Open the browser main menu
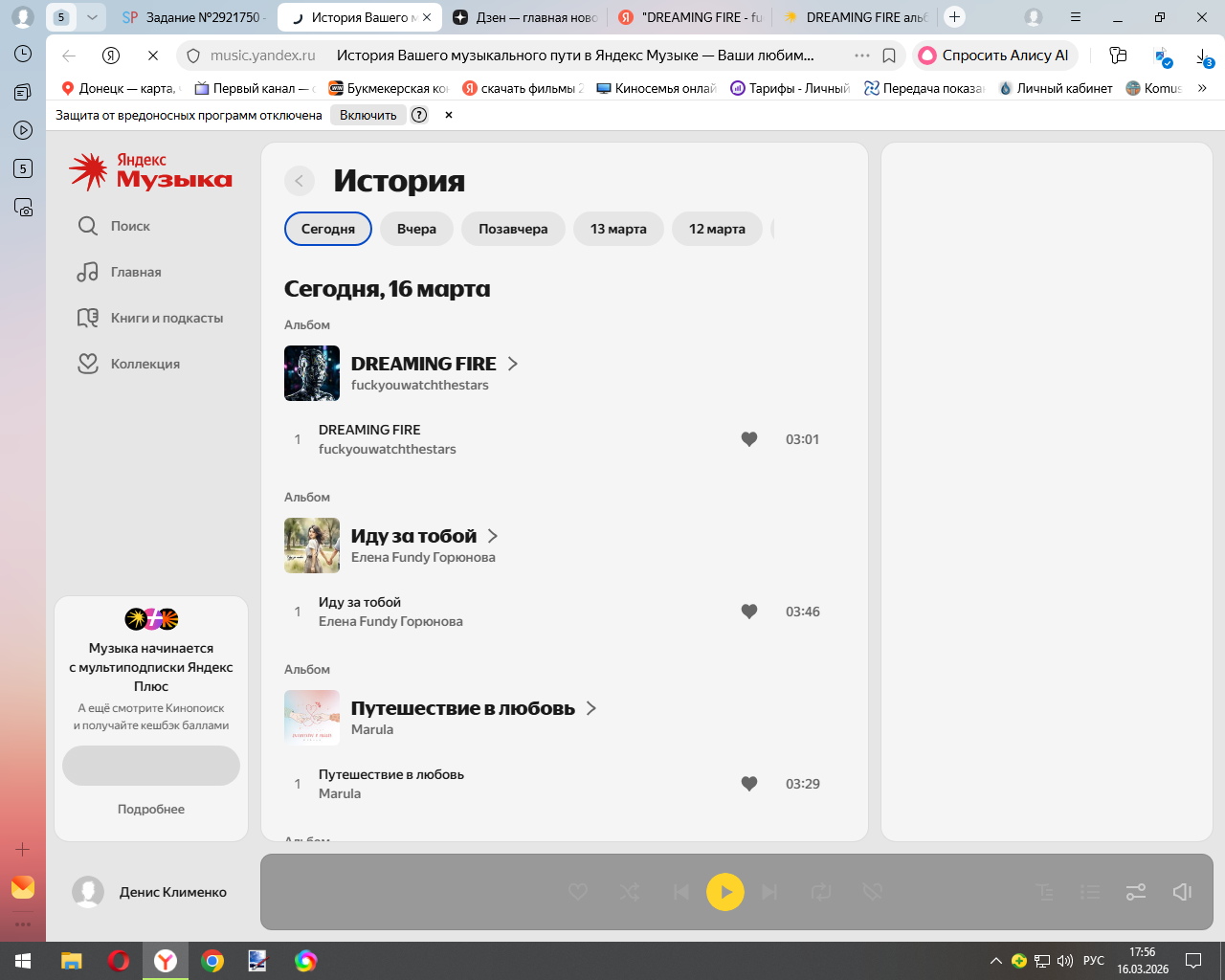The image size is (1225, 980). tap(1076, 17)
